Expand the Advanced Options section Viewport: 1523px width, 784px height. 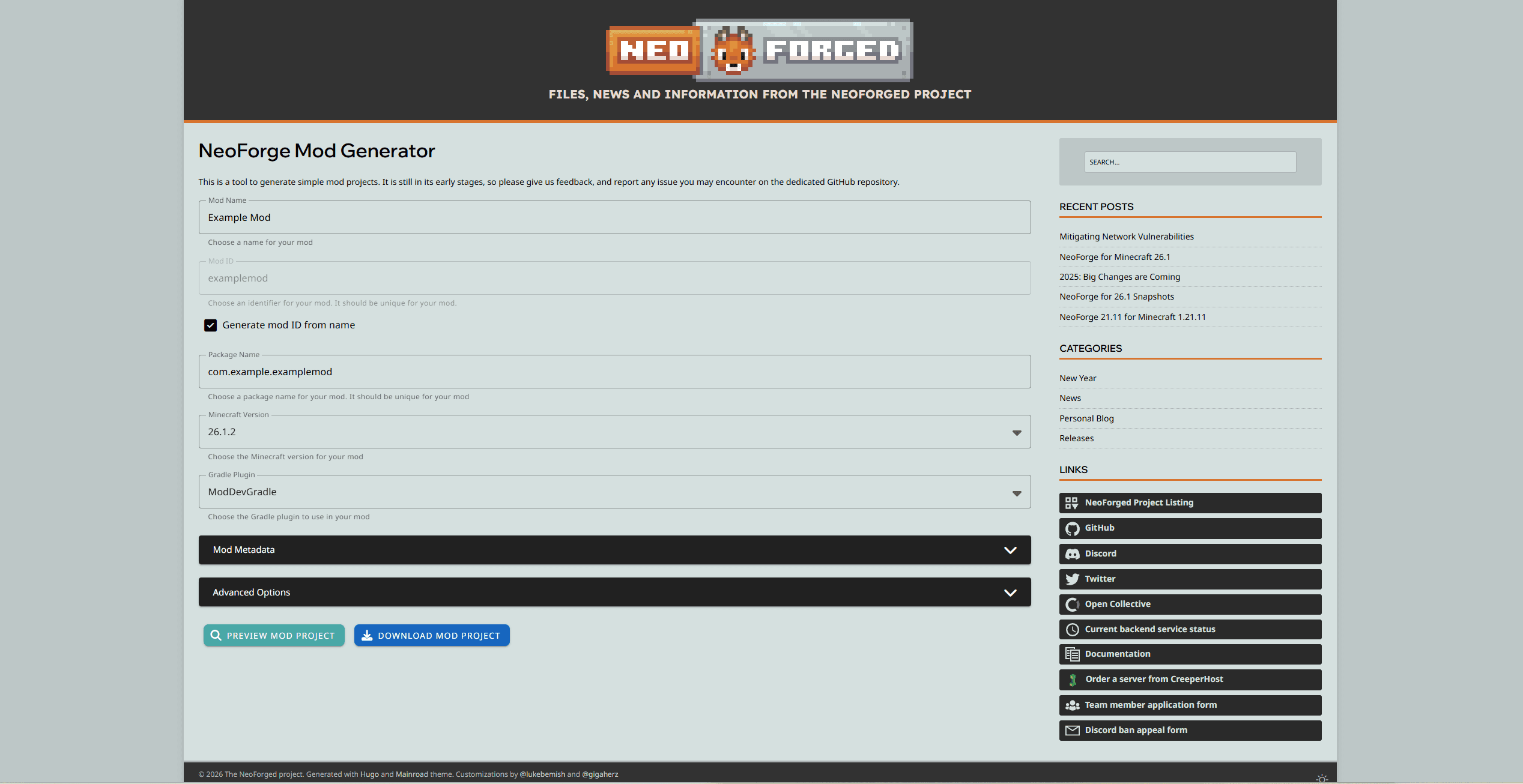pyautogui.click(x=614, y=592)
